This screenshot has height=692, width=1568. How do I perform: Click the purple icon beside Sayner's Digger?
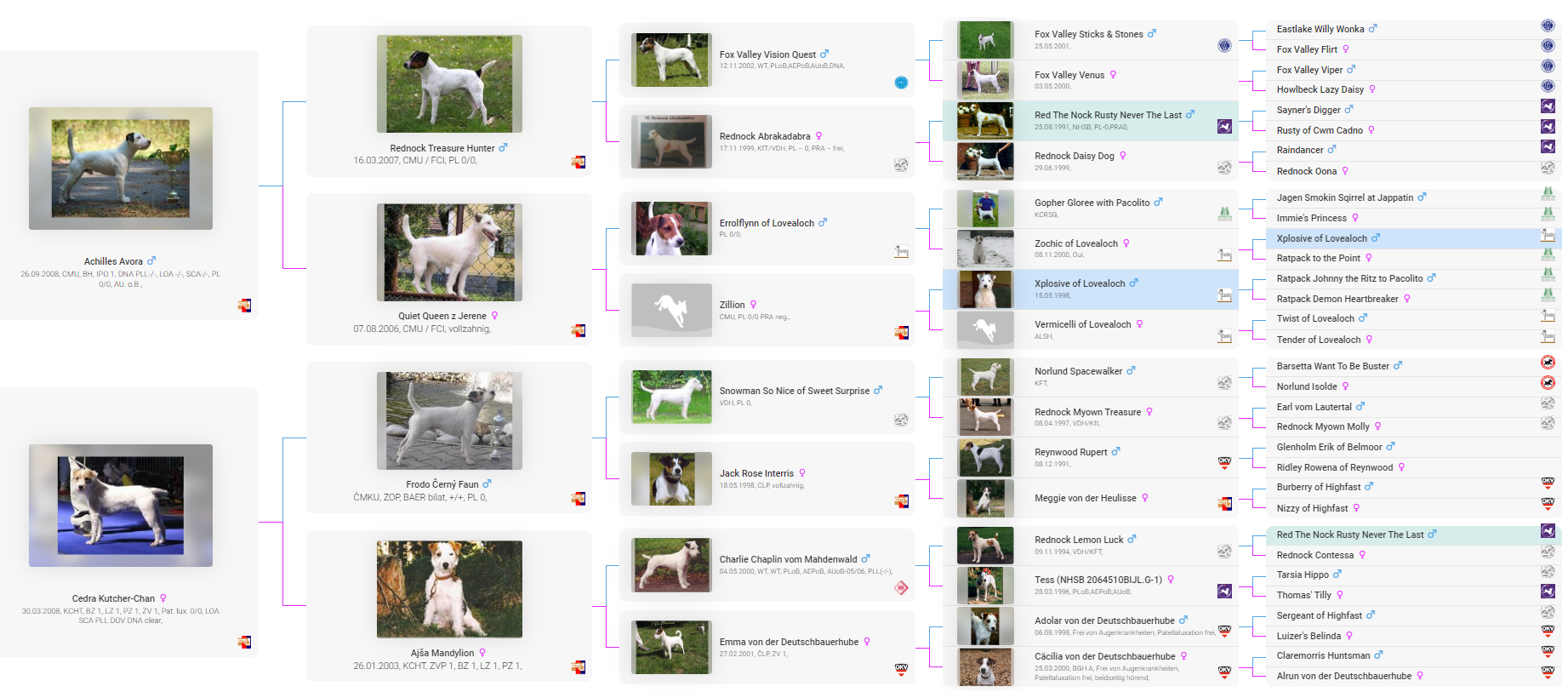pos(1548,106)
